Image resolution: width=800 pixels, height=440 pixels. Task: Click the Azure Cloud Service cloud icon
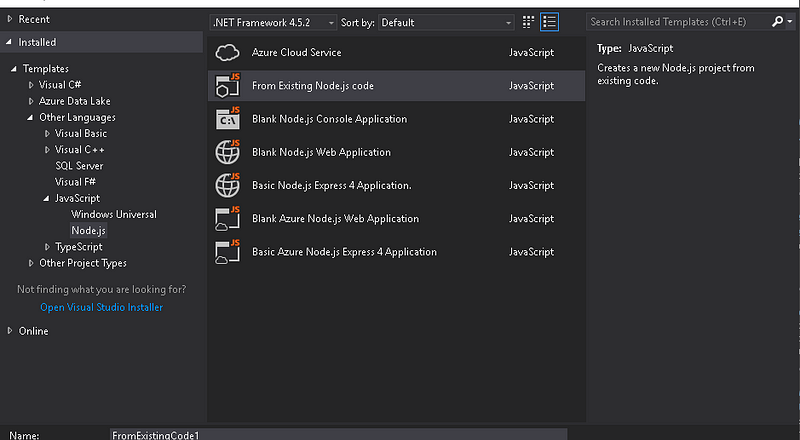[228, 53]
